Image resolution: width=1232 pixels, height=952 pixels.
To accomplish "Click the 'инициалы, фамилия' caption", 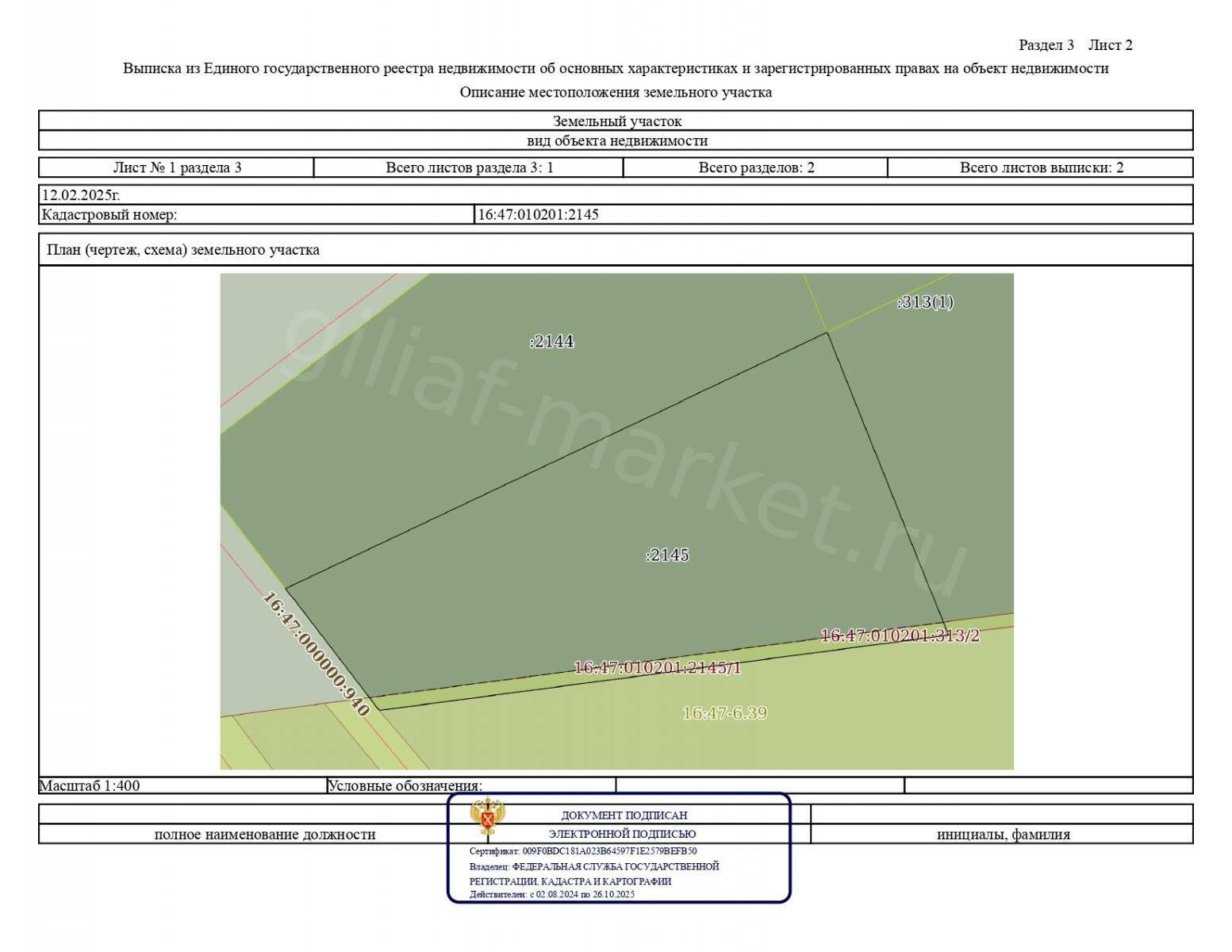I will point(1003,835).
